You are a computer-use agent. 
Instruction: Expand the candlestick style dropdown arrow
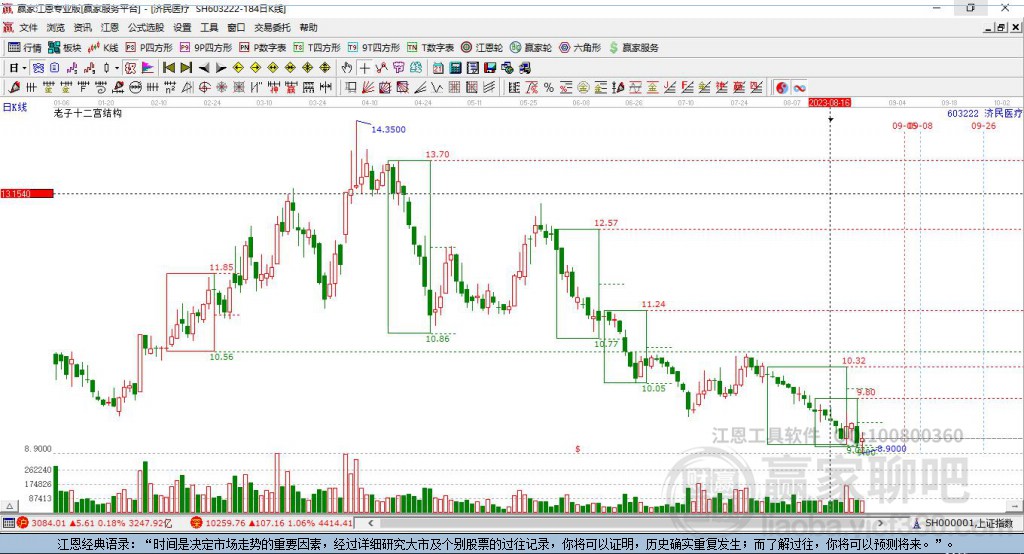[117, 68]
